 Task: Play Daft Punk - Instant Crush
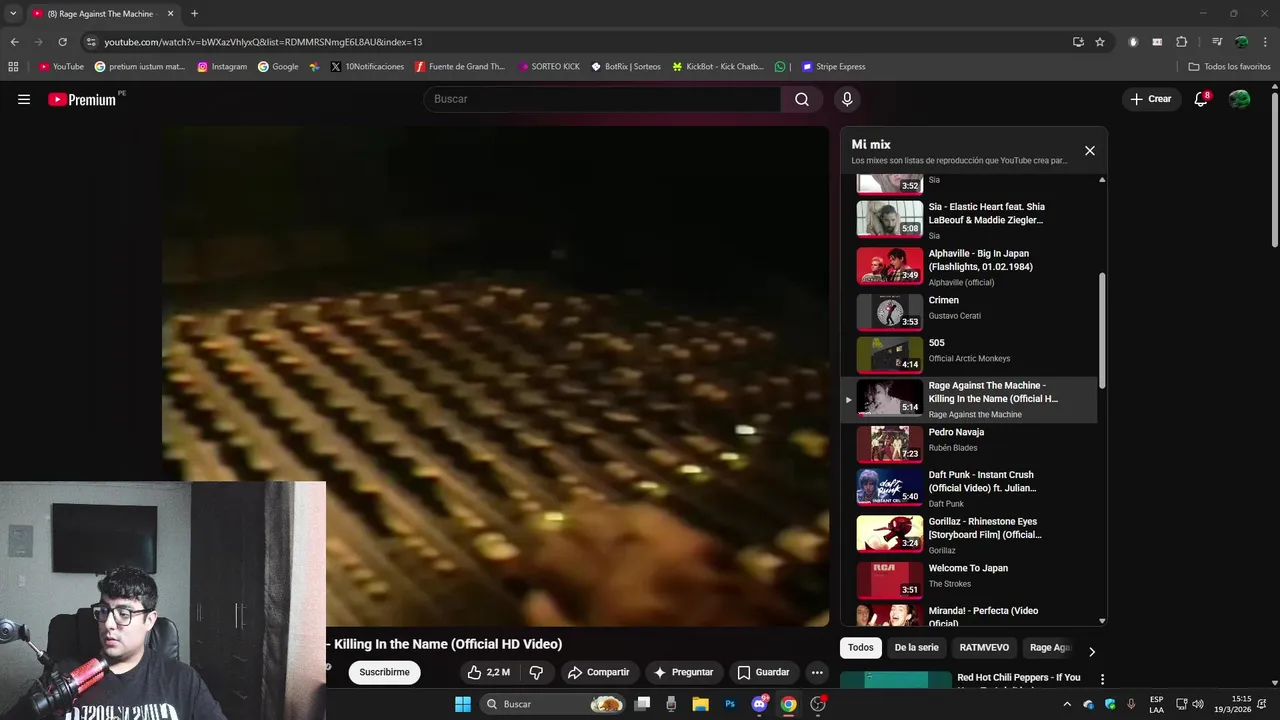970,487
